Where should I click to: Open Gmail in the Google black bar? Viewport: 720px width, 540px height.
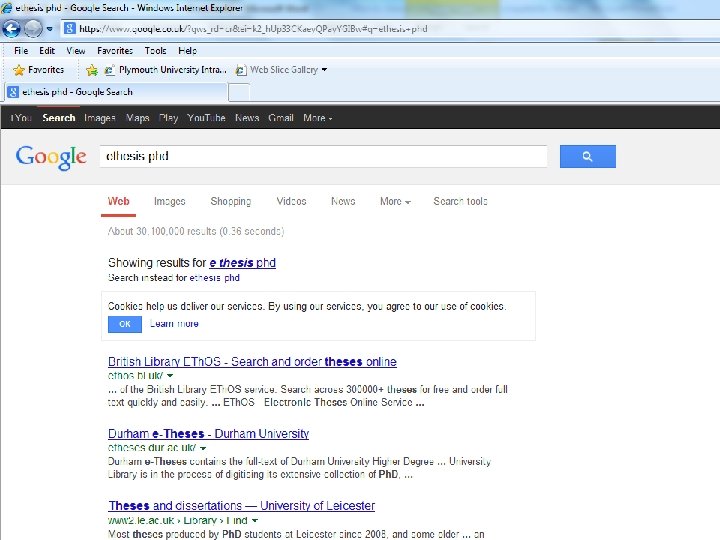(281, 118)
